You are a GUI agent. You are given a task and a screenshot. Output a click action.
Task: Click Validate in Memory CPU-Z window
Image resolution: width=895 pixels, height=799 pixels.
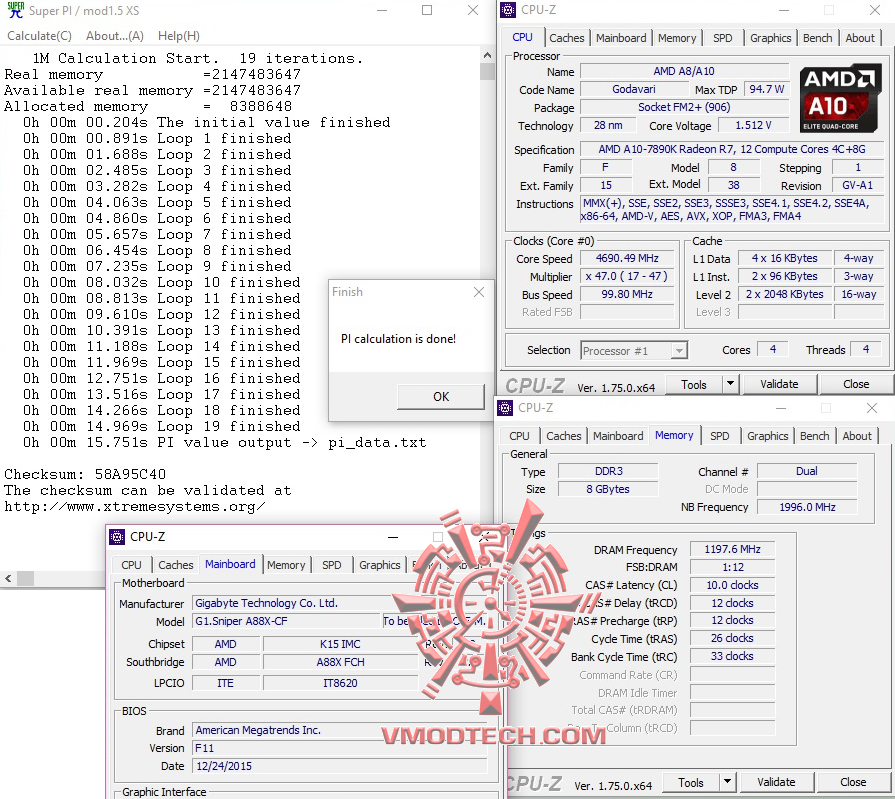(x=776, y=782)
